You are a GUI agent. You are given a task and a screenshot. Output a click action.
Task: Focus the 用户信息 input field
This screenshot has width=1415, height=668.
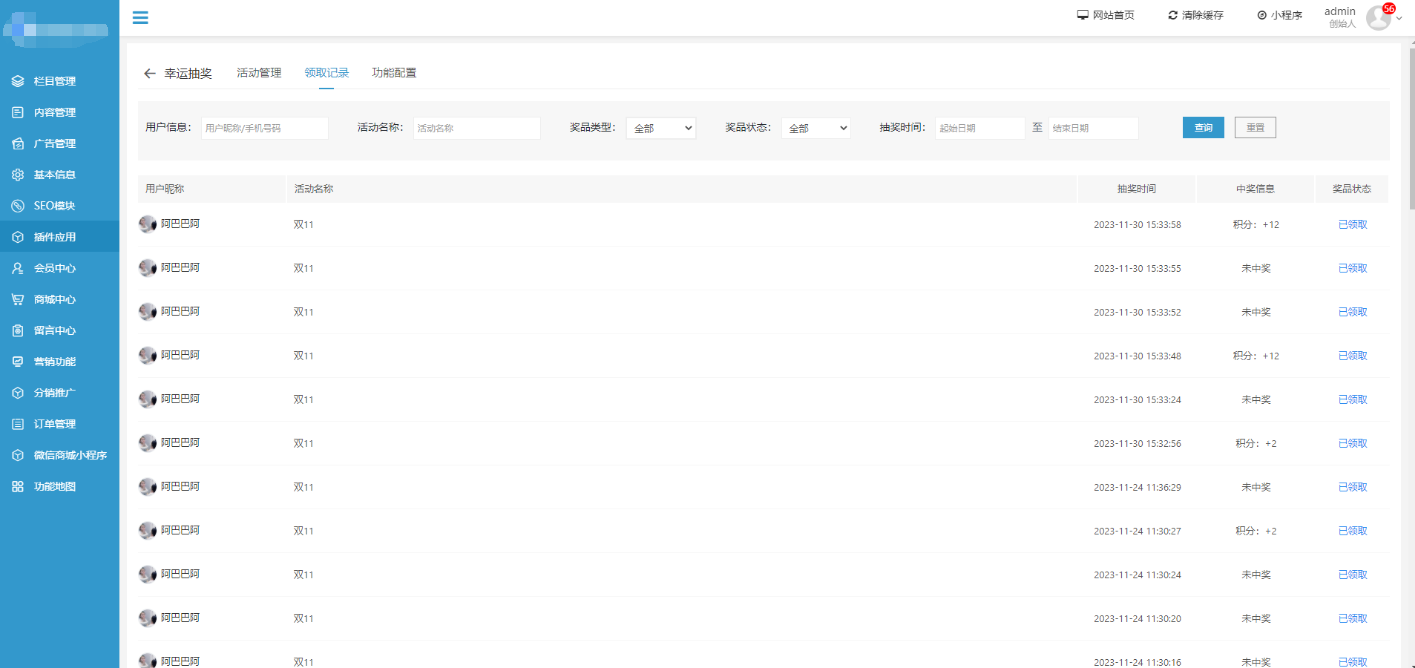265,128
